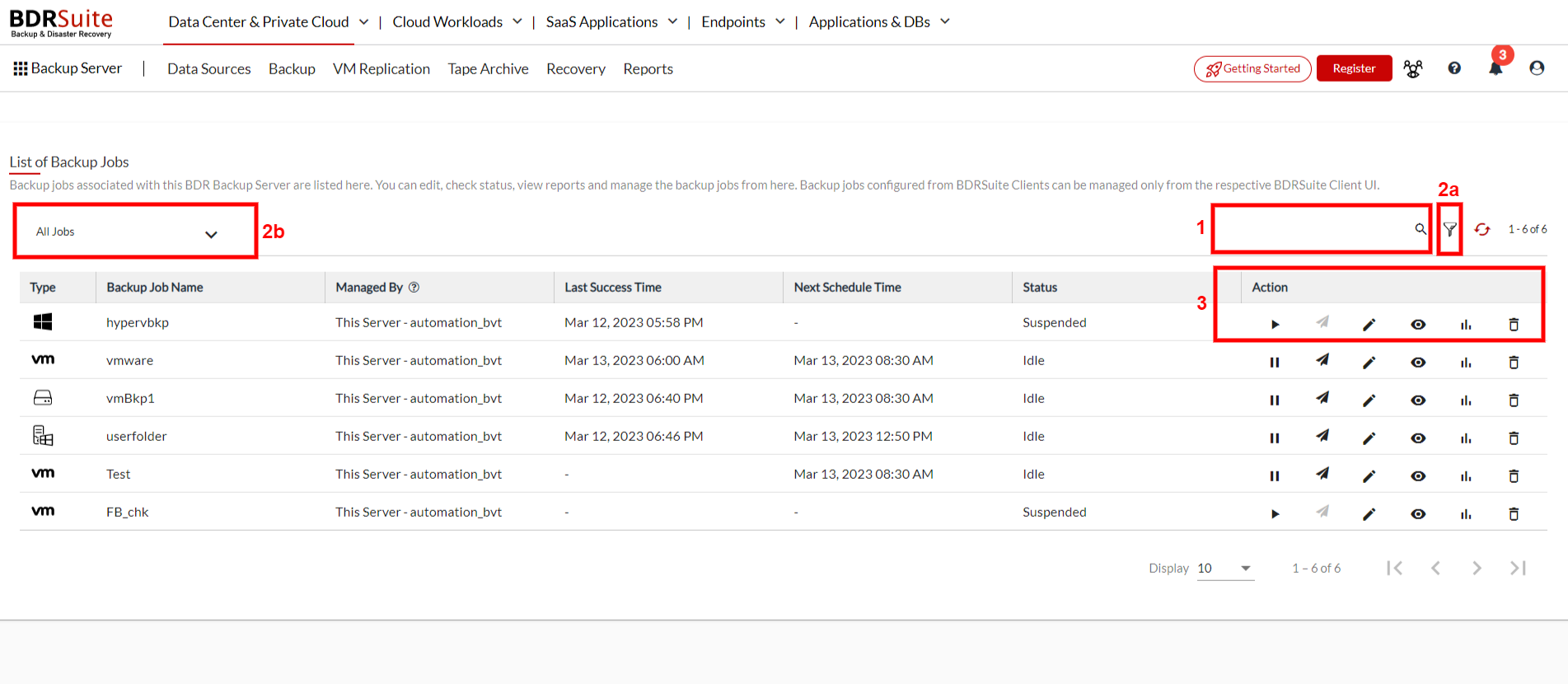
Task: Open the Recovery menu
Action: pos(576,69)
